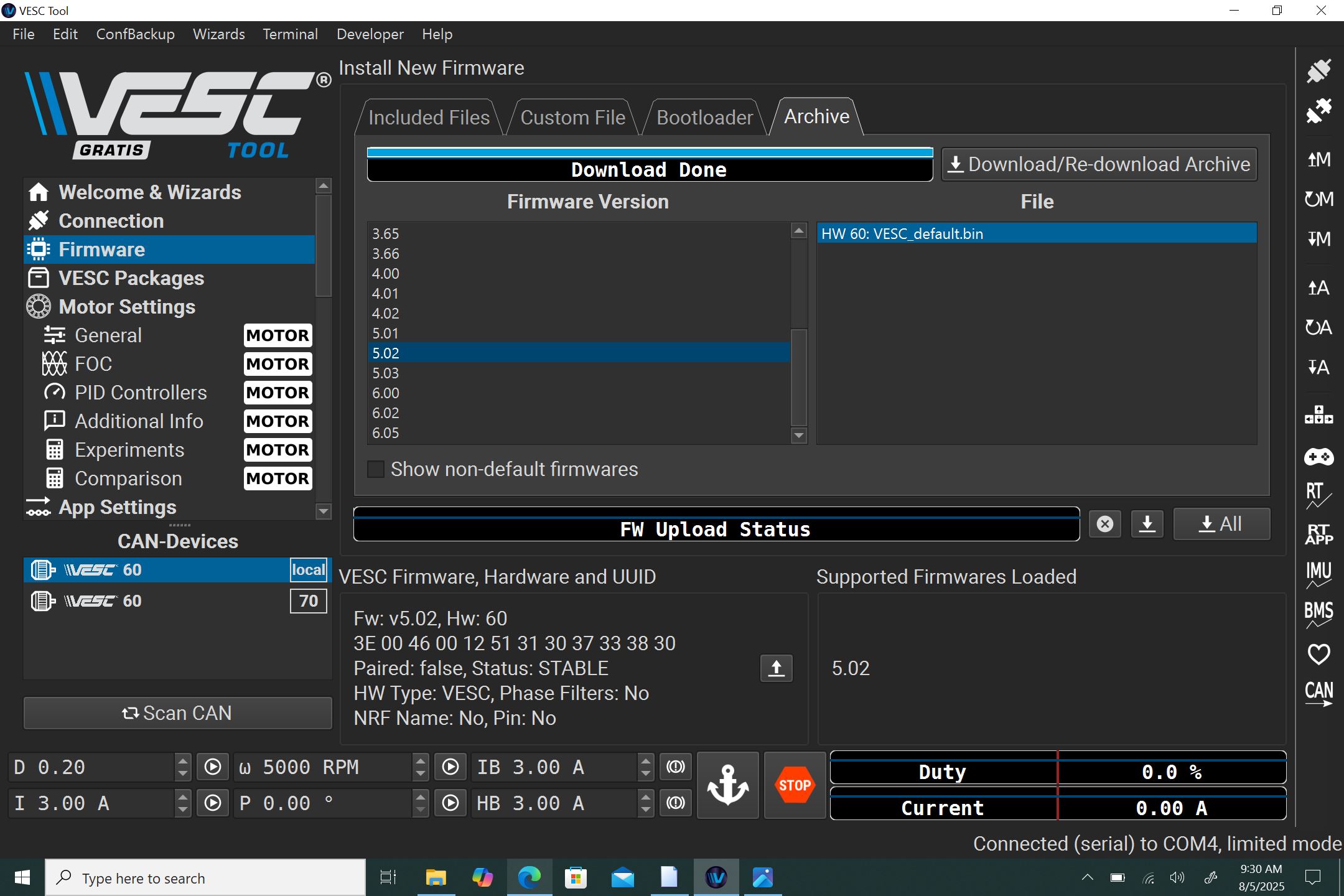Image resolution: width=1344 pixels, height=896 pixels.
Task: Click the IMU realtime data icon
Action: (1318, 574)
